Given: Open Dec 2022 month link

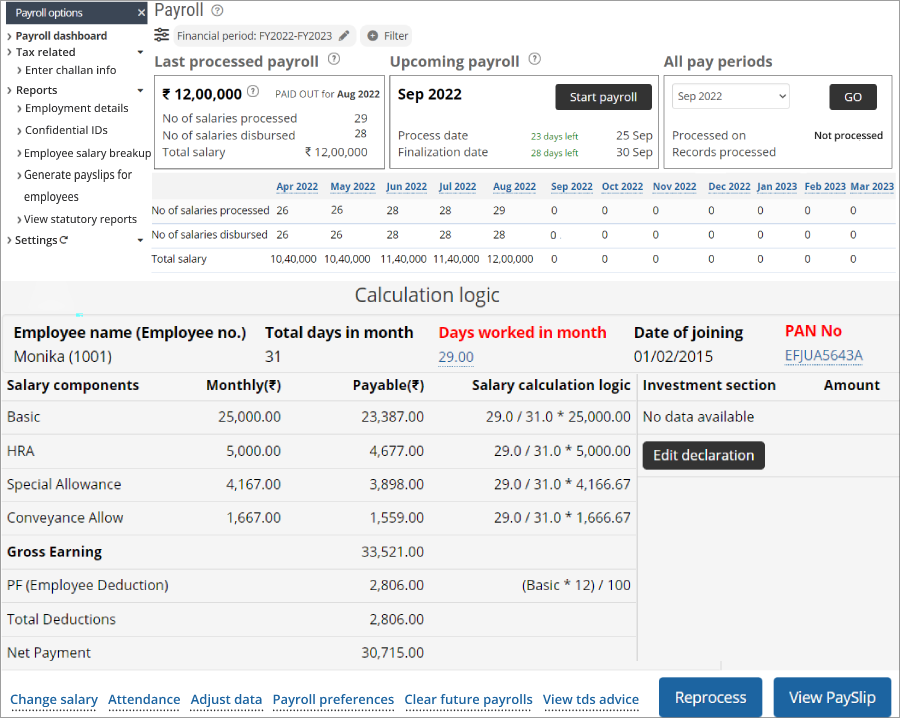Looking at the screenshot, I should [729, 187].
